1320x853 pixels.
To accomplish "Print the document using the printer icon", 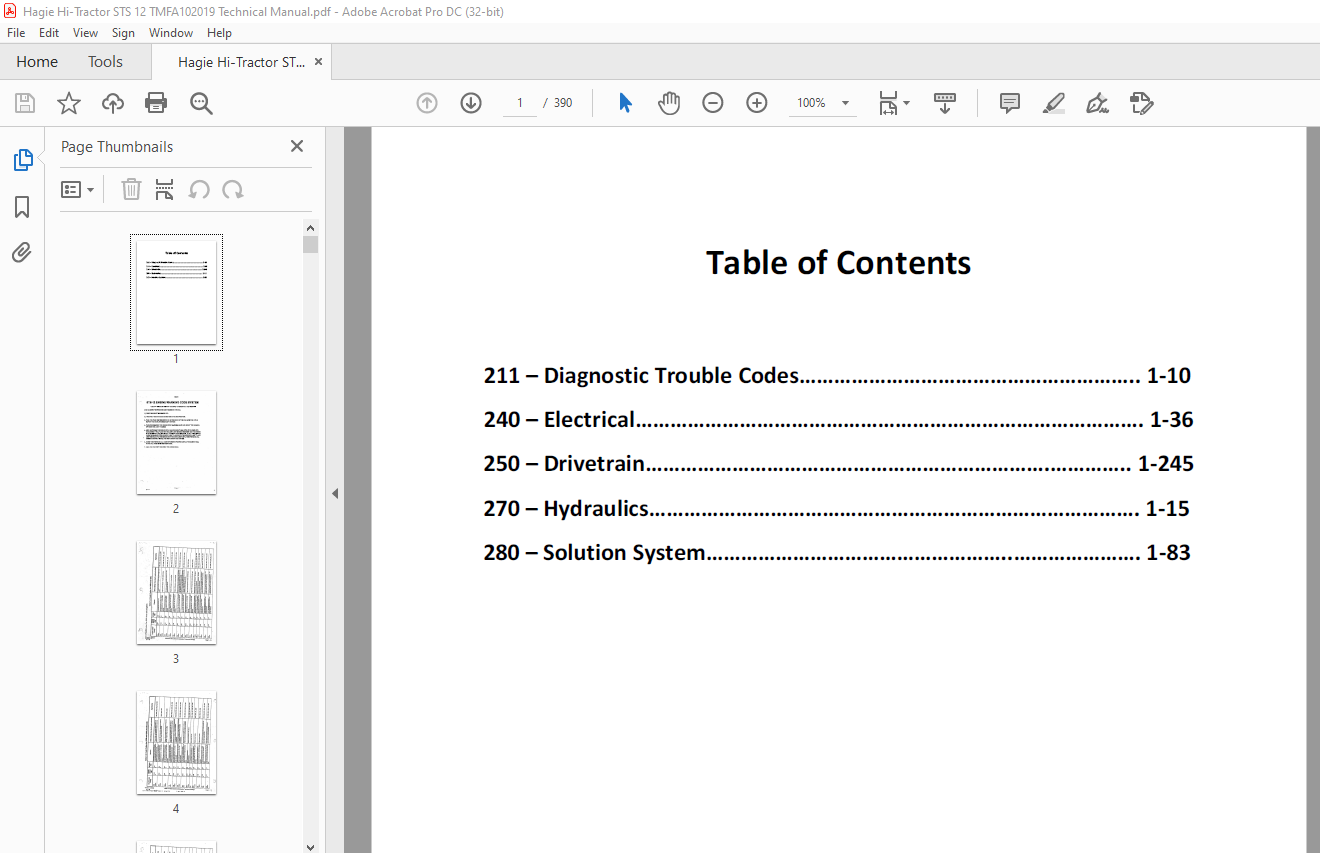I will tap(156, 103).
